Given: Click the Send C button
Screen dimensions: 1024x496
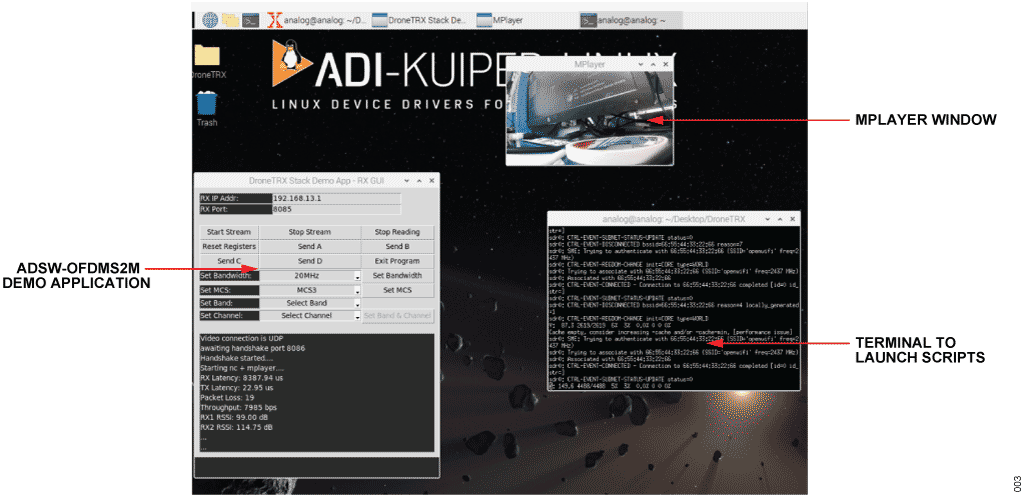Looking at the screenshot, I should click(229, 261).
